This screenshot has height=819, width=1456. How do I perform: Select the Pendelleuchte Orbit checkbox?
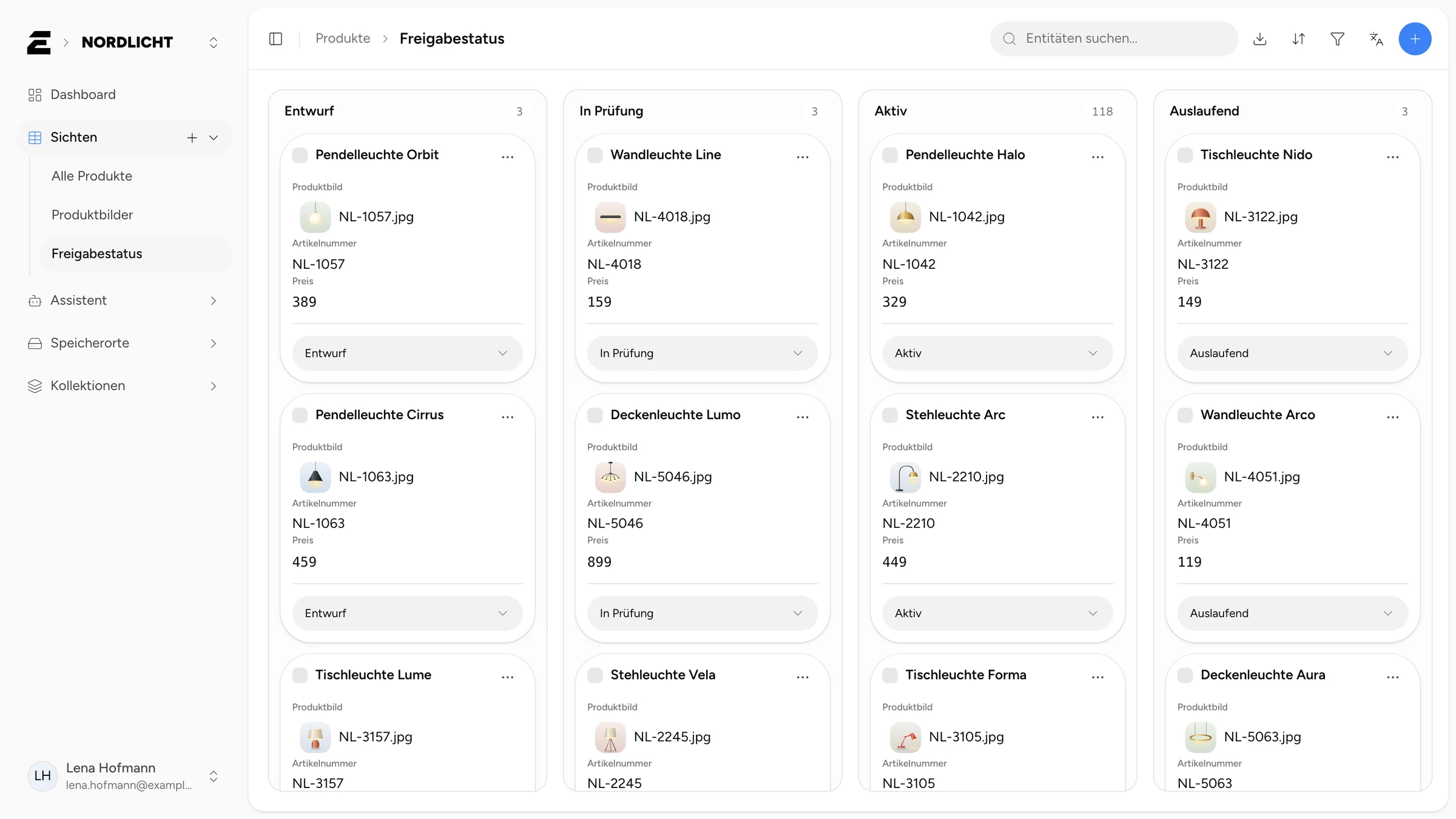click(300, 155)
